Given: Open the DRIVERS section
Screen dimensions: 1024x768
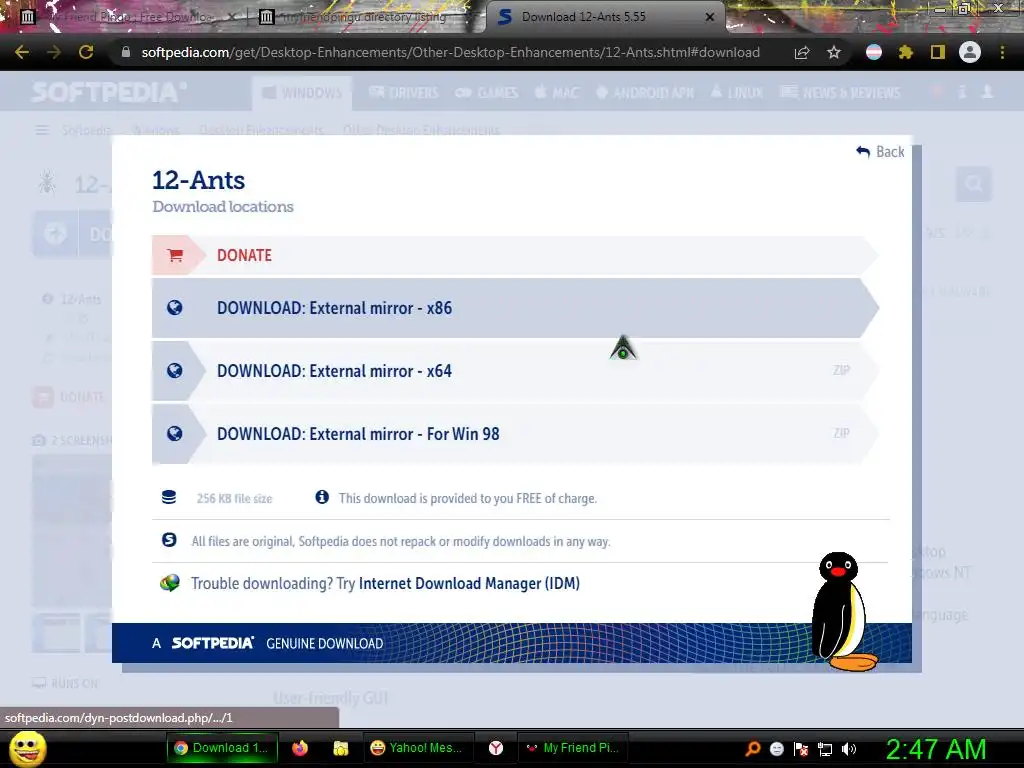Looking at the screenshot, I should pyautogui.click(x=404, y=93).
